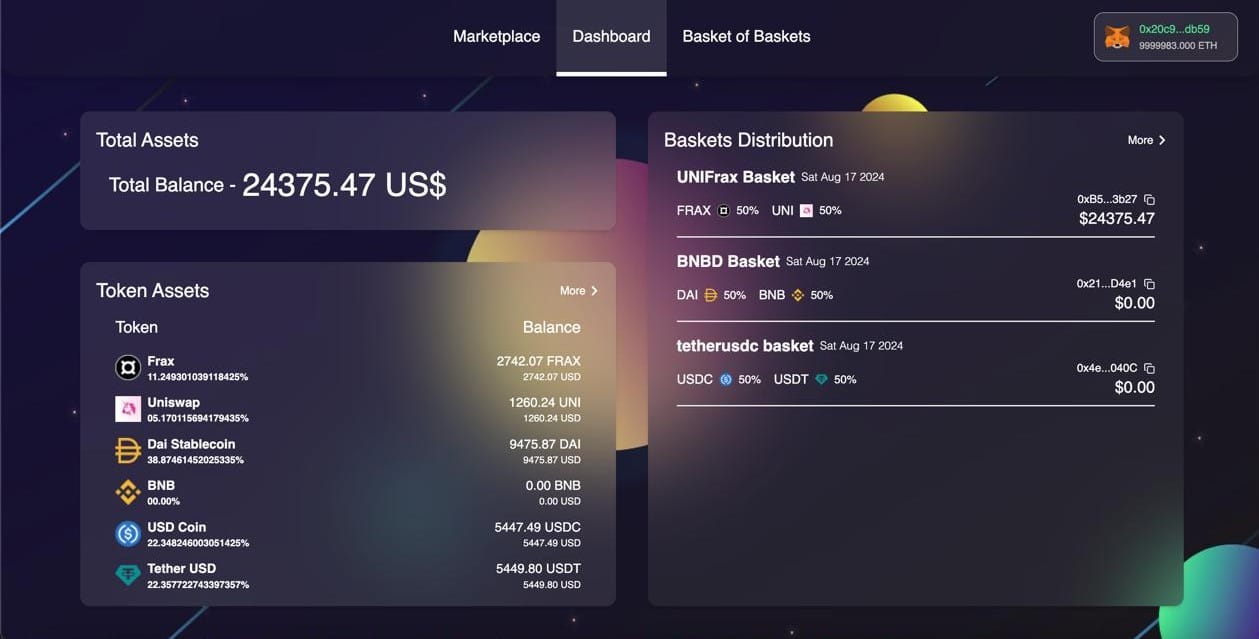Click the Total Assets heading

147,140
